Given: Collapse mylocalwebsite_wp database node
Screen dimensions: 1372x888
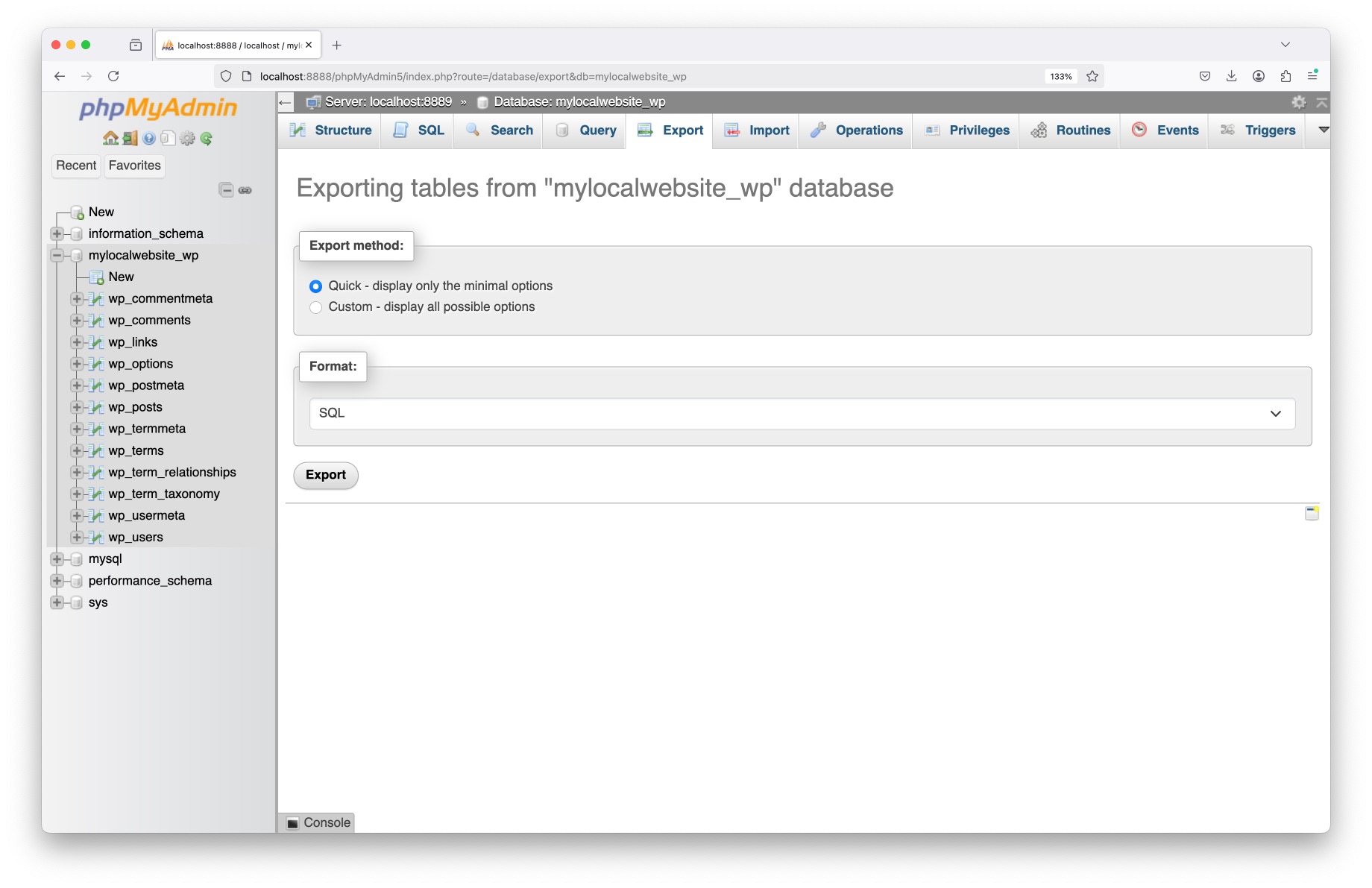Looking at the screenshot, I should pos(57,256).
